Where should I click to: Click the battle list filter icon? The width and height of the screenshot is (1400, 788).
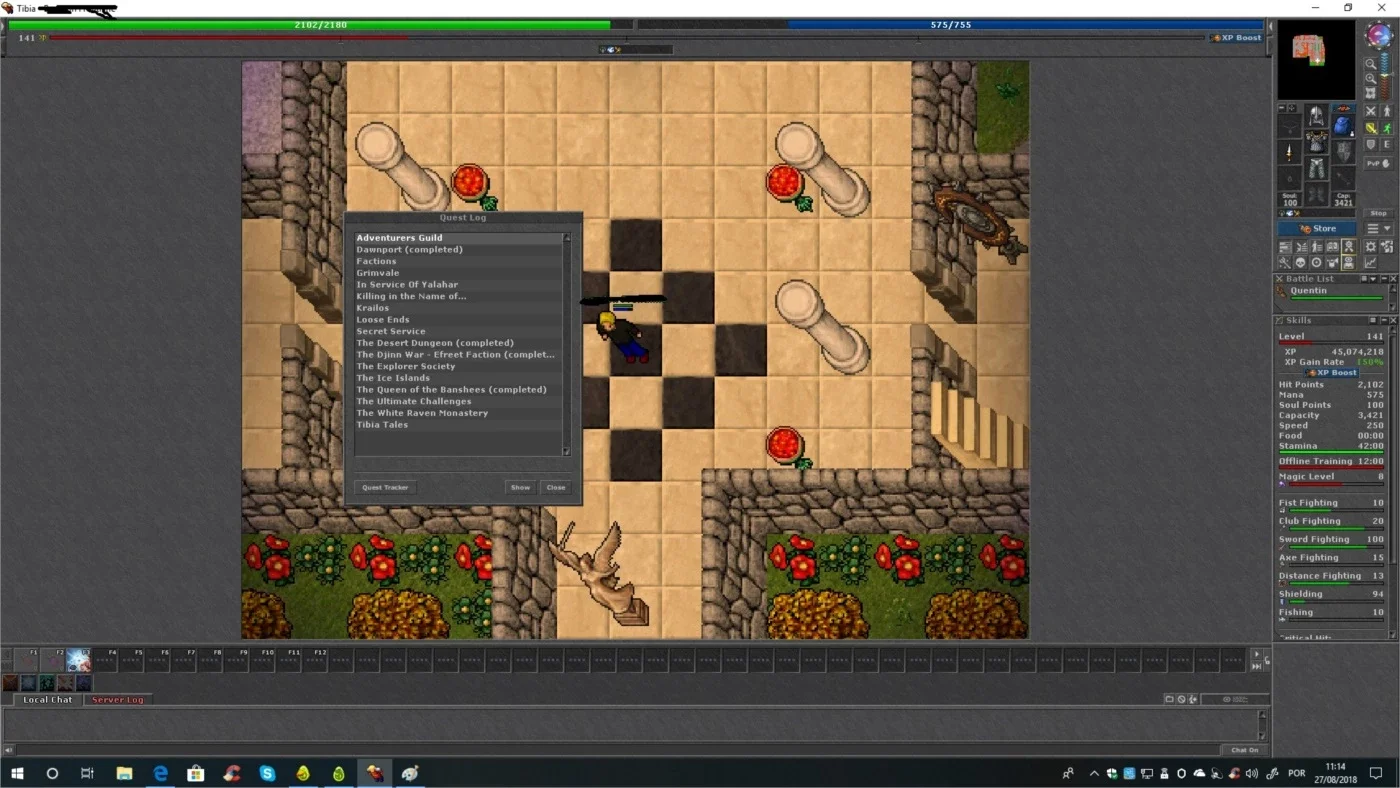pyautogui.click(x=1364, y=278)
